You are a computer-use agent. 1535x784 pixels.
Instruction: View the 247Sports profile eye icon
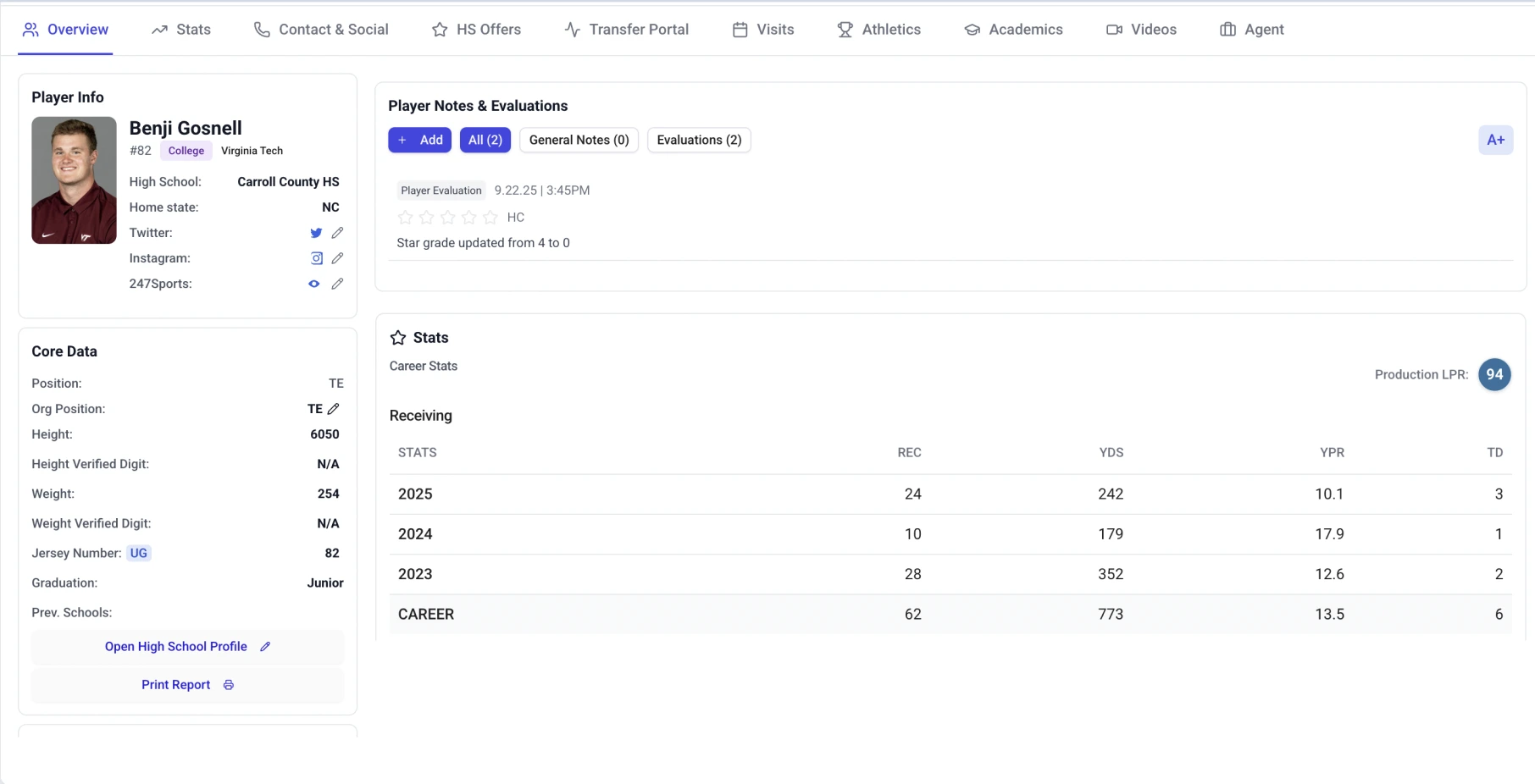click(x=314, y=284)
